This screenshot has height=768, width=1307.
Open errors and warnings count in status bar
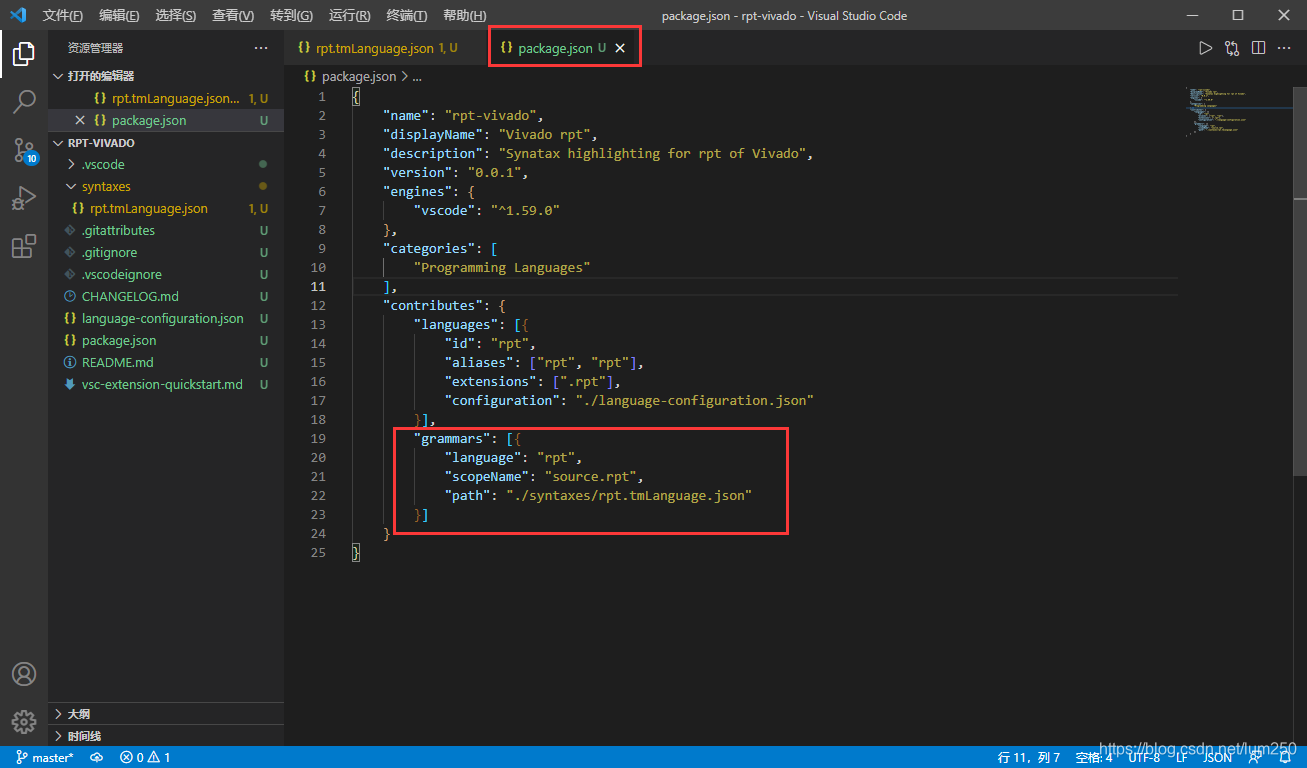tap(145, 758)
